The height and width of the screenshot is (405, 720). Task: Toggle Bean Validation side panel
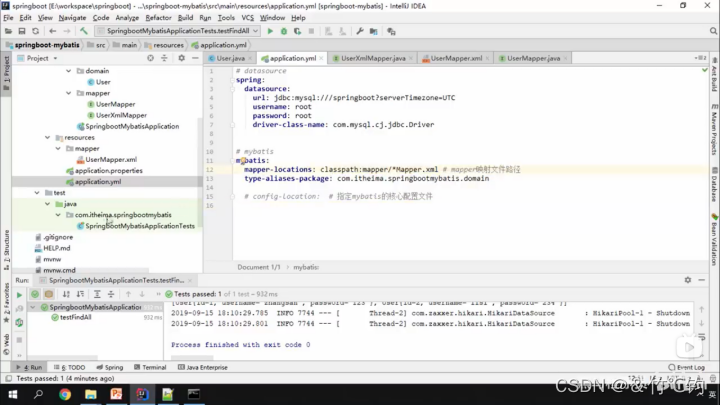click(x=714, y=240)
